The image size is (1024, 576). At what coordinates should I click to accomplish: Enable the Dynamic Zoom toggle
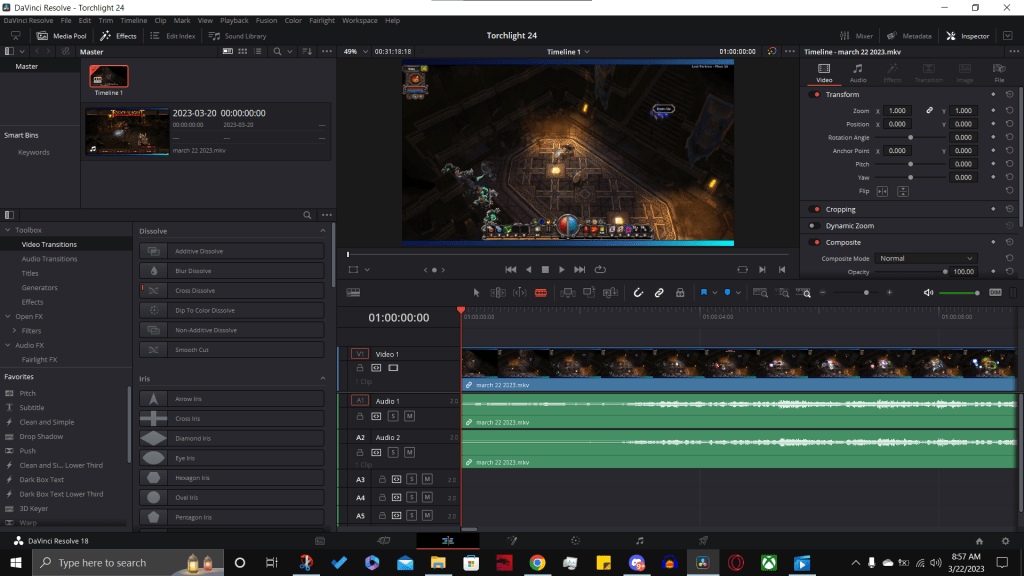815,226
